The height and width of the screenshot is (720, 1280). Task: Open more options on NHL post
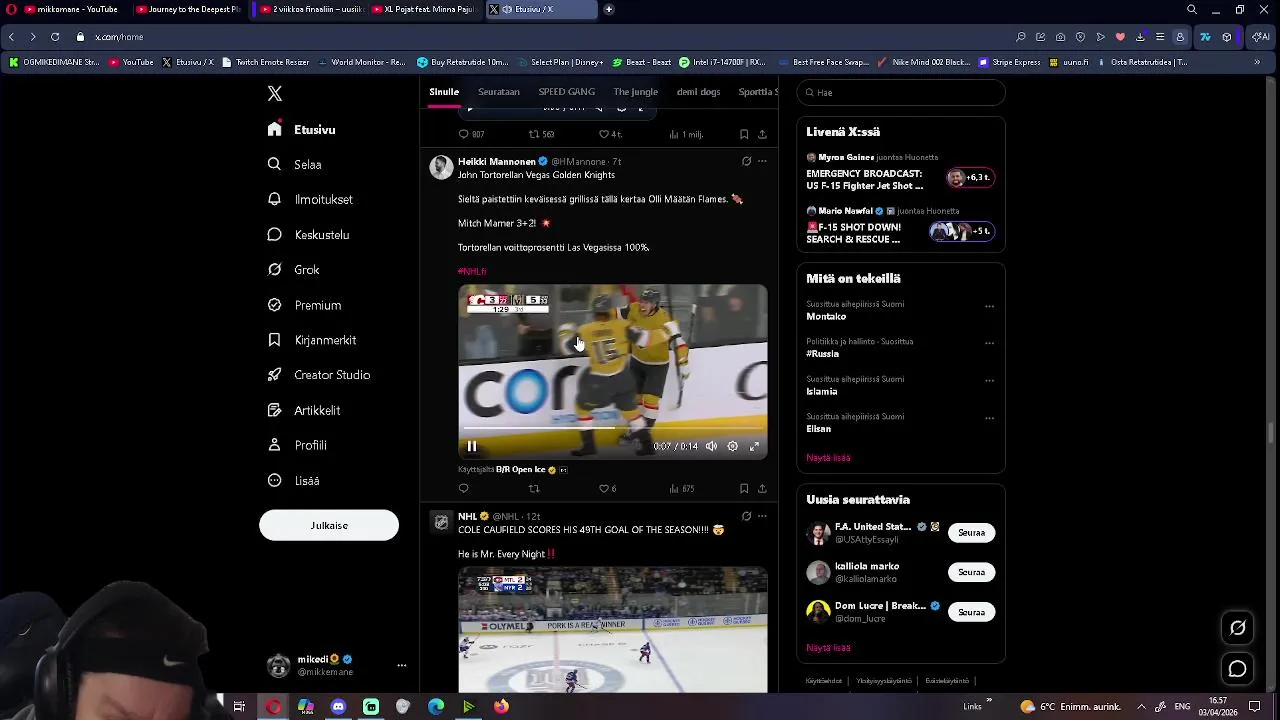click(762, 517)
